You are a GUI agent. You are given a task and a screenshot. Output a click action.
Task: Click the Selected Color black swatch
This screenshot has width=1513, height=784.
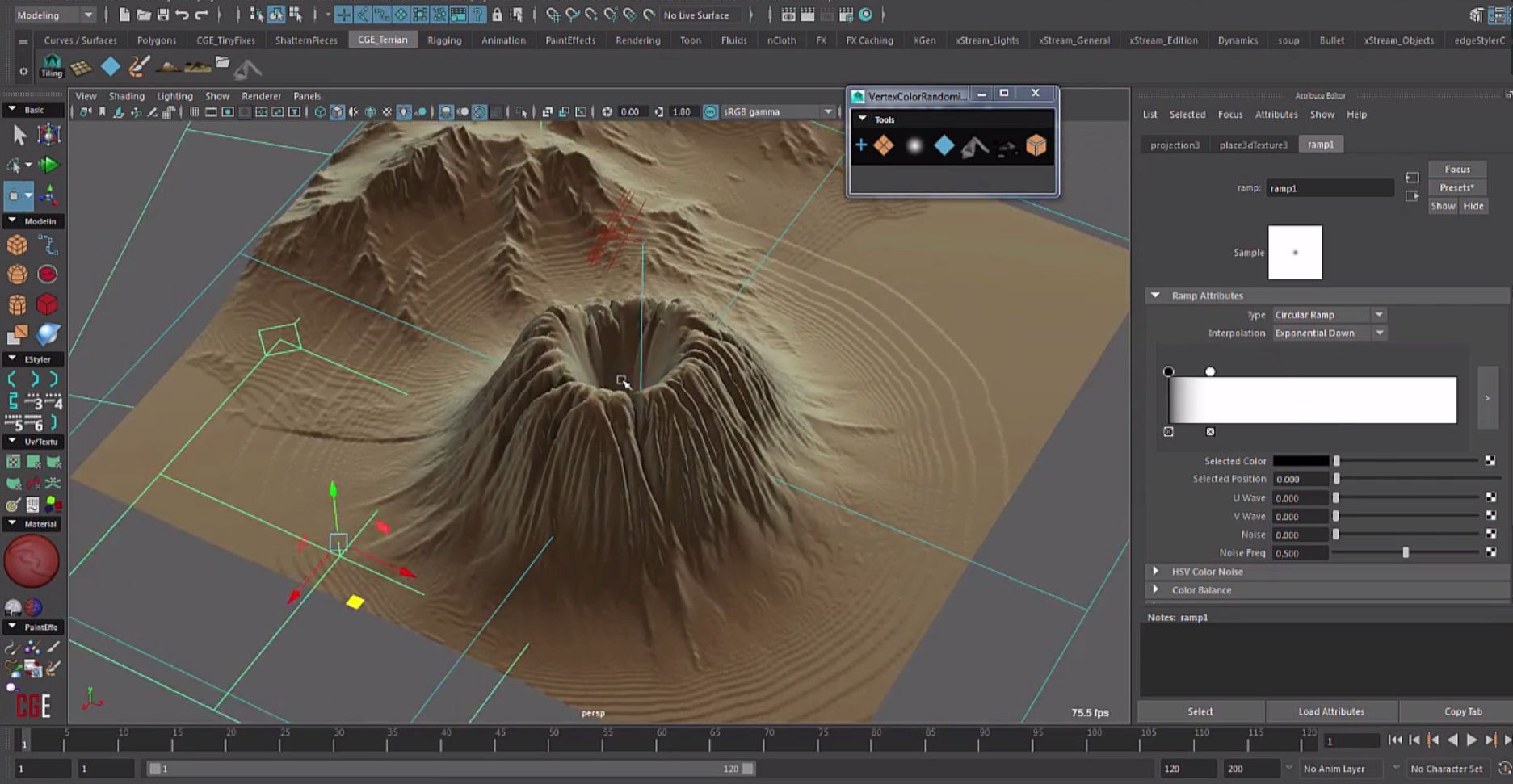pos(1301,461)
